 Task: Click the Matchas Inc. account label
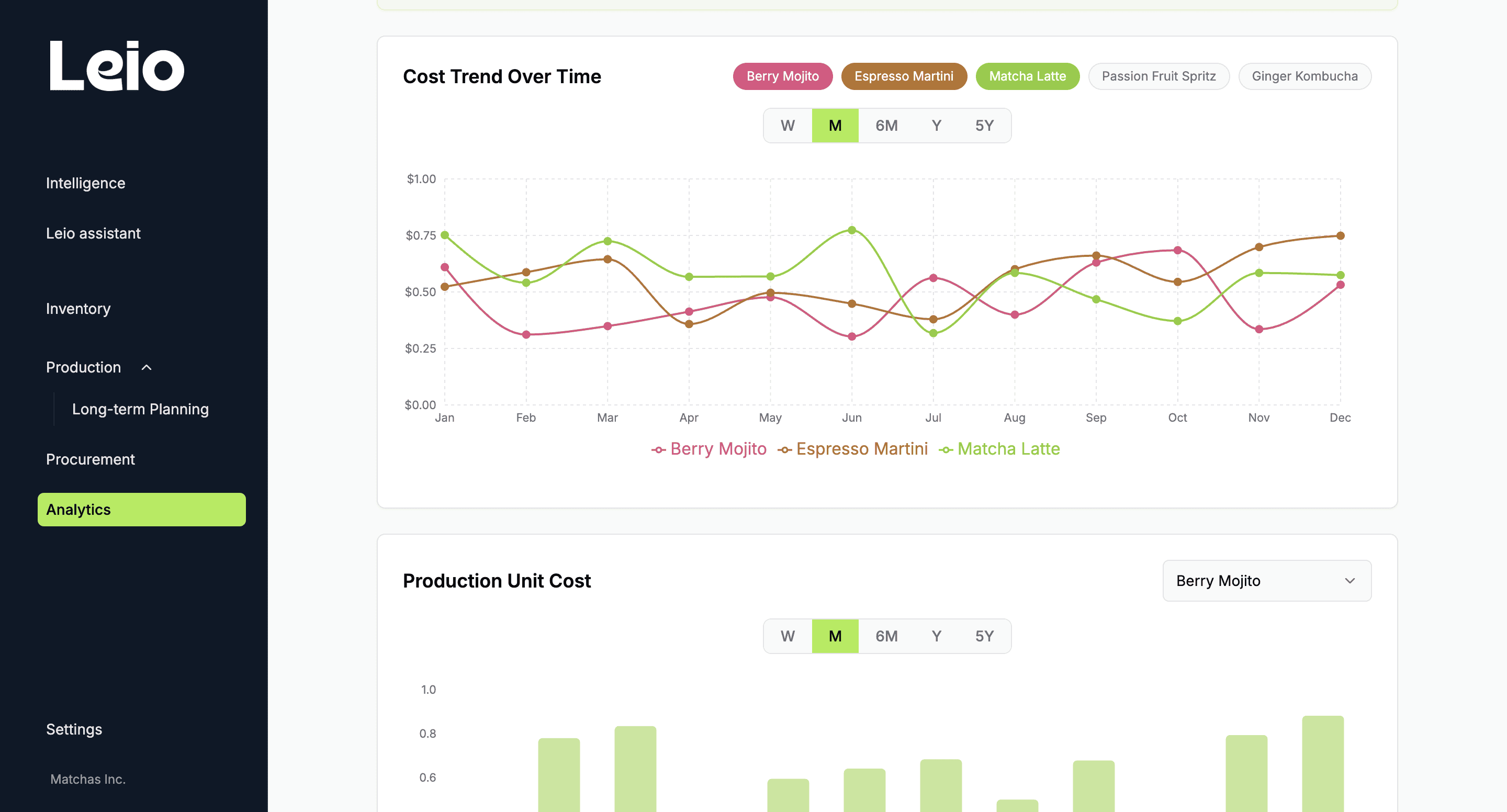(88, 779)
